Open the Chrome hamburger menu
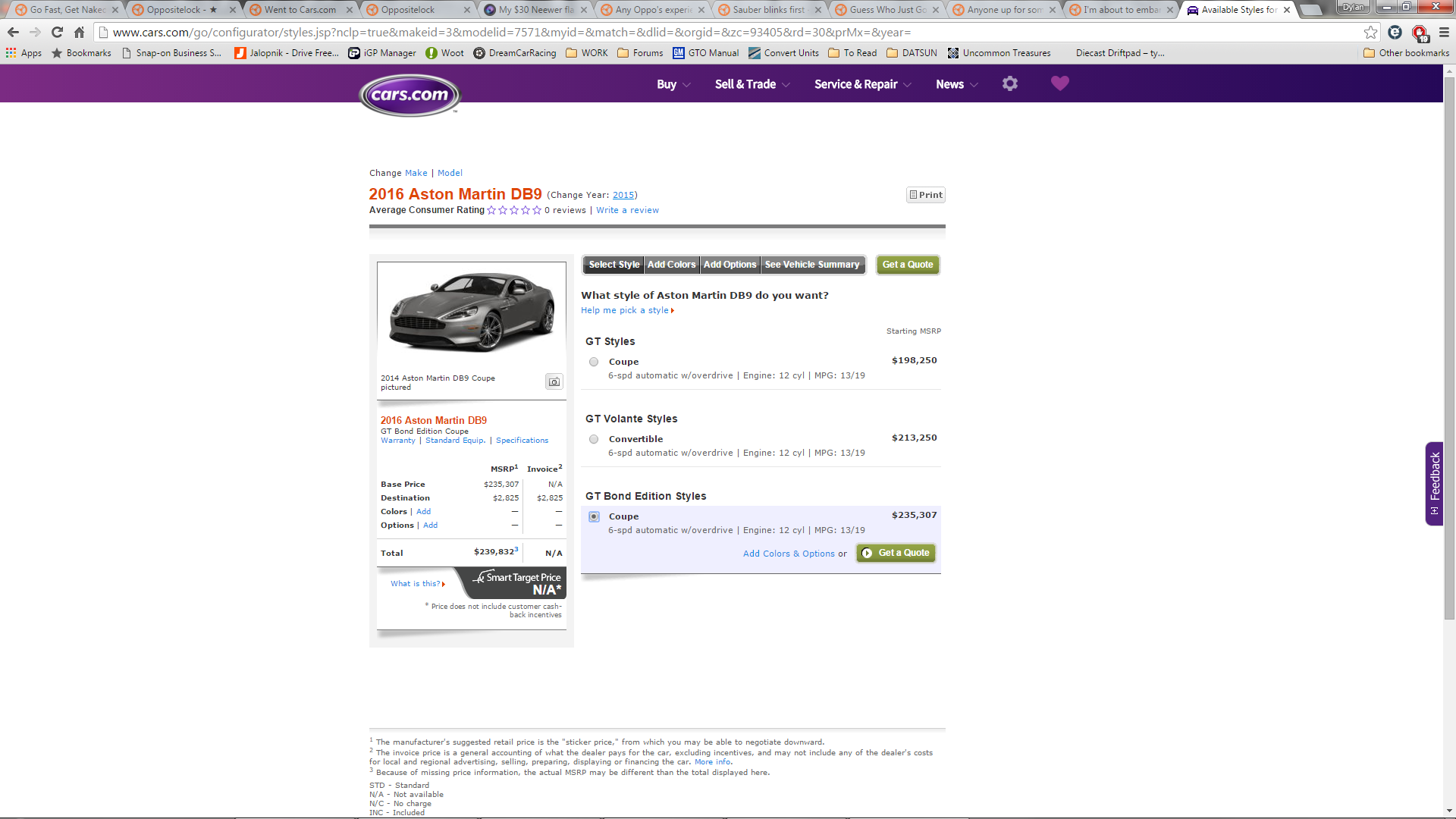The height and width of the screenshot is (819, 1456). pyautogui.click(x=1444, y=33)
